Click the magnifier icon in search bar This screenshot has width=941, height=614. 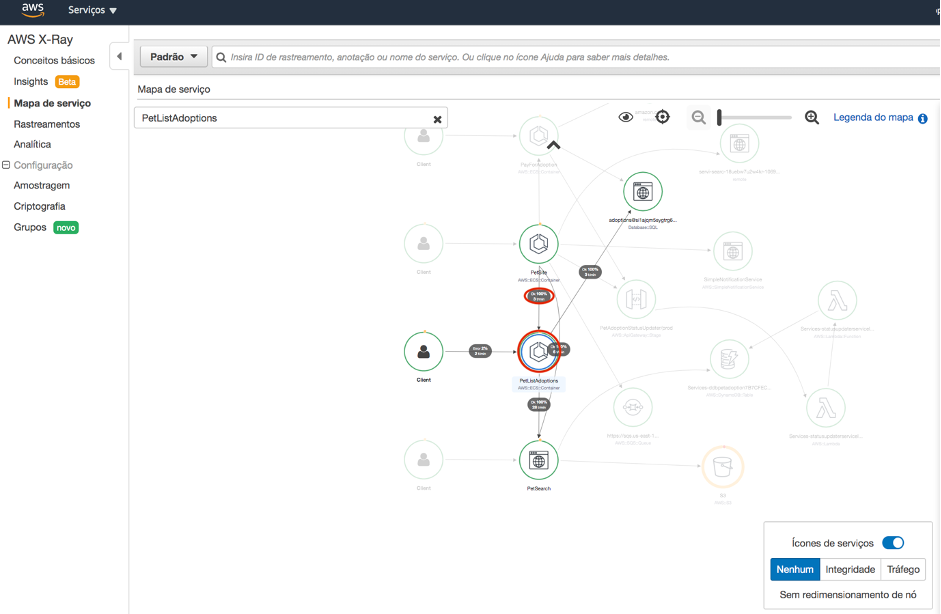pyautogui.click(x=221, y=57)
